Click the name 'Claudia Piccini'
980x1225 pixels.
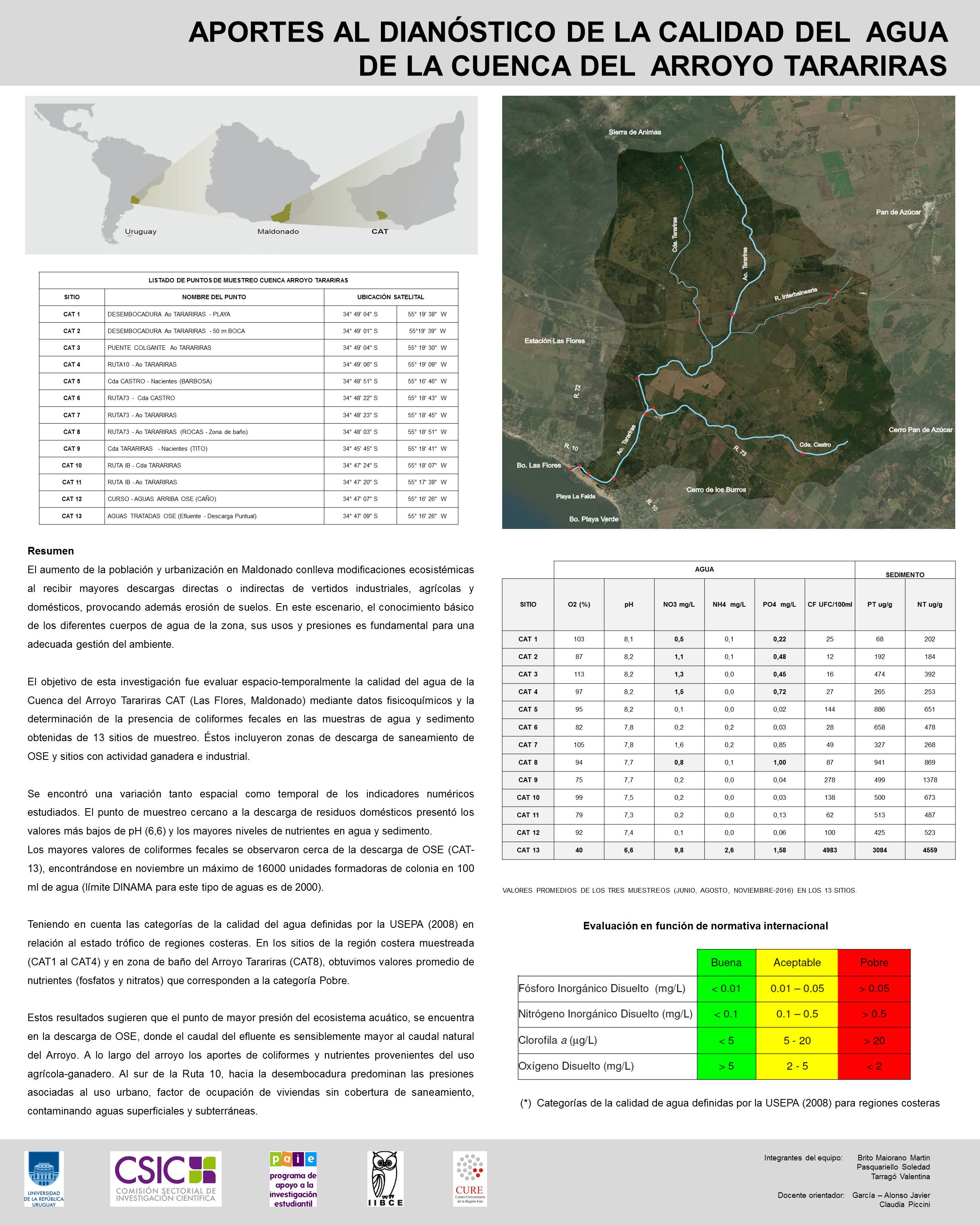coord(905,1205)
